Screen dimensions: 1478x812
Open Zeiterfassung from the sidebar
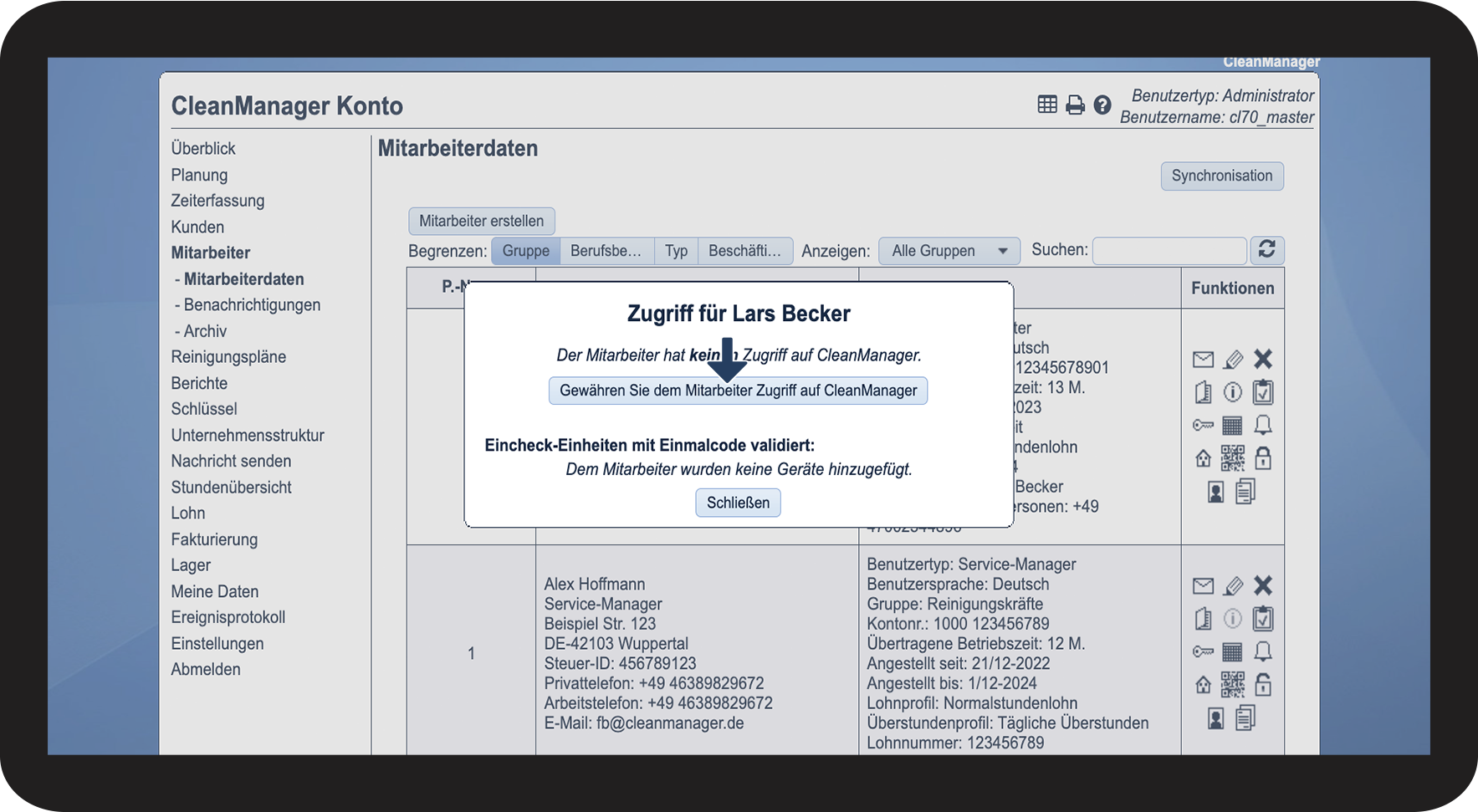click(x=217, y=201)
